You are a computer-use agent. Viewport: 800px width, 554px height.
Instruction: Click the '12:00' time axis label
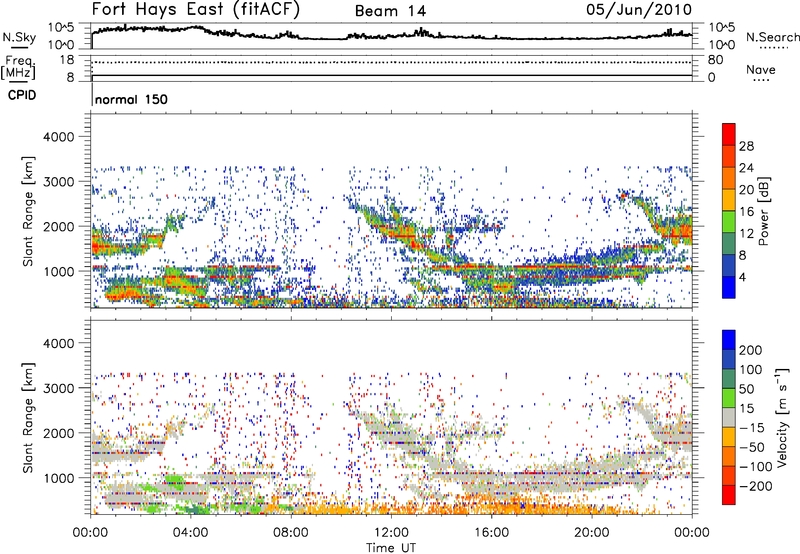pos(391,533)
